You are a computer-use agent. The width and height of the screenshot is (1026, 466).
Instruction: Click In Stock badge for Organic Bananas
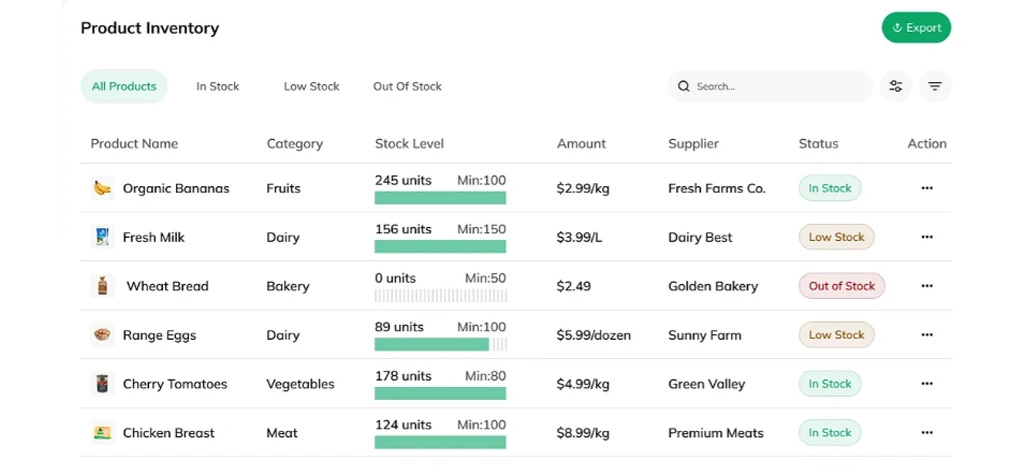click(830, 188)
